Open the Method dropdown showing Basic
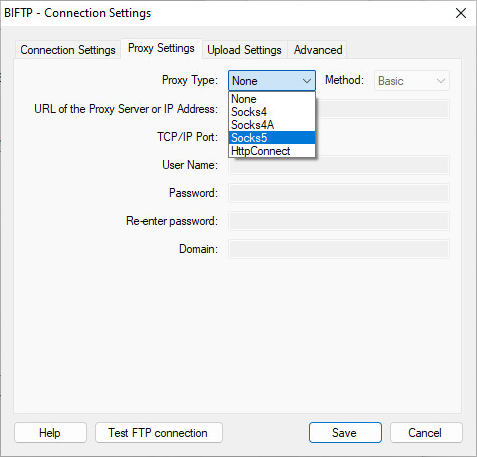 pos(412,81)
